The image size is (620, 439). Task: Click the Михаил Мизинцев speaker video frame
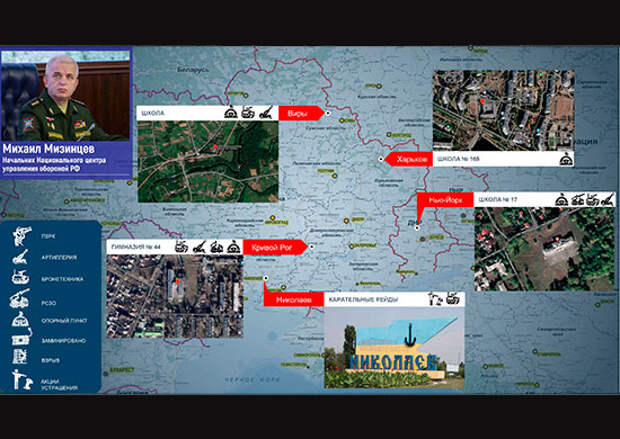[x=66, y=95]
